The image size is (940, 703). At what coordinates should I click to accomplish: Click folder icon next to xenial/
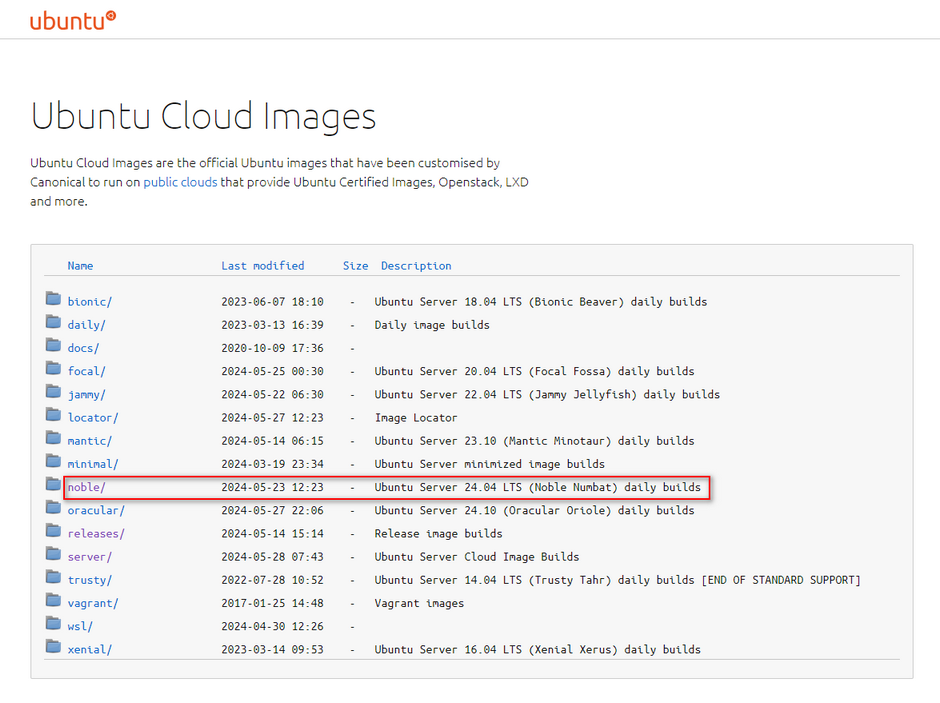[53, 648]
